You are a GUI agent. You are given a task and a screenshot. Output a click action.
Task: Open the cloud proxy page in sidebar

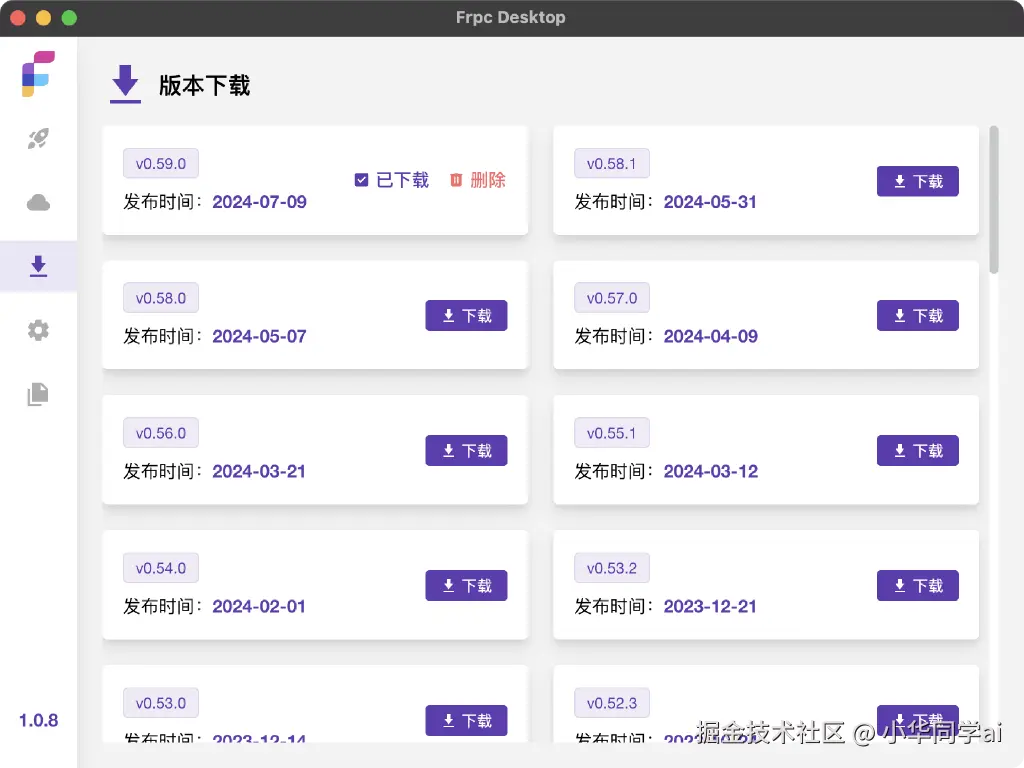point(38,203)
